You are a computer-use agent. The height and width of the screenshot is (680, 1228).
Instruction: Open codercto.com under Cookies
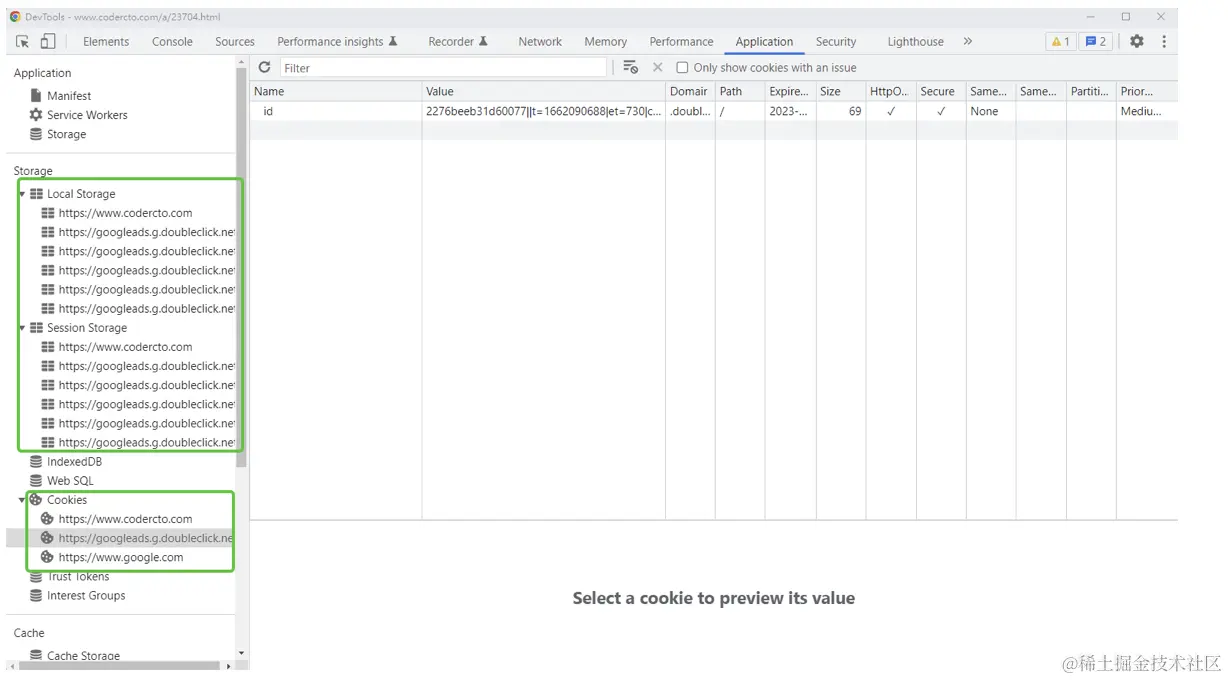click(x=125, y=519)
